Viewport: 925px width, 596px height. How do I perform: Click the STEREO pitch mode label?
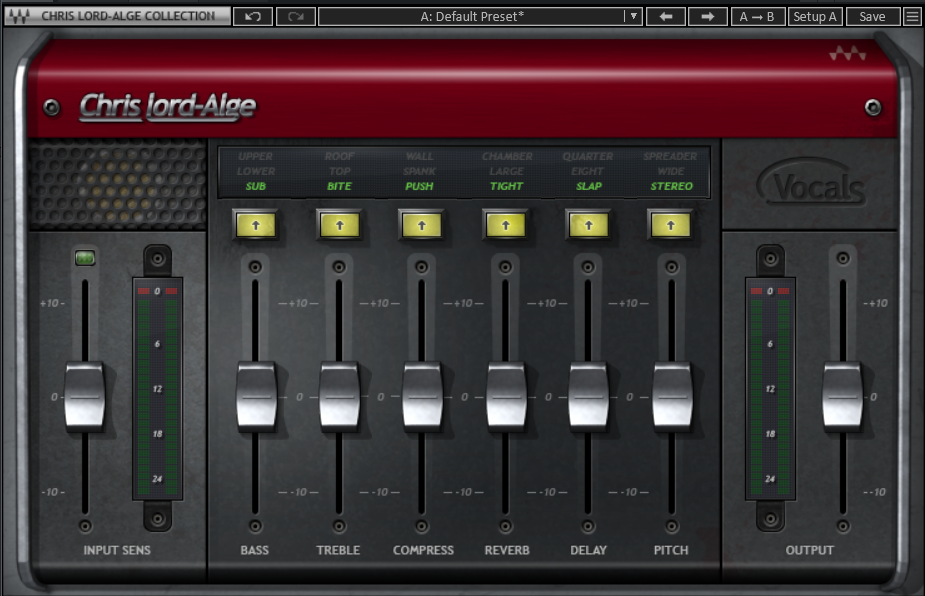671,186
